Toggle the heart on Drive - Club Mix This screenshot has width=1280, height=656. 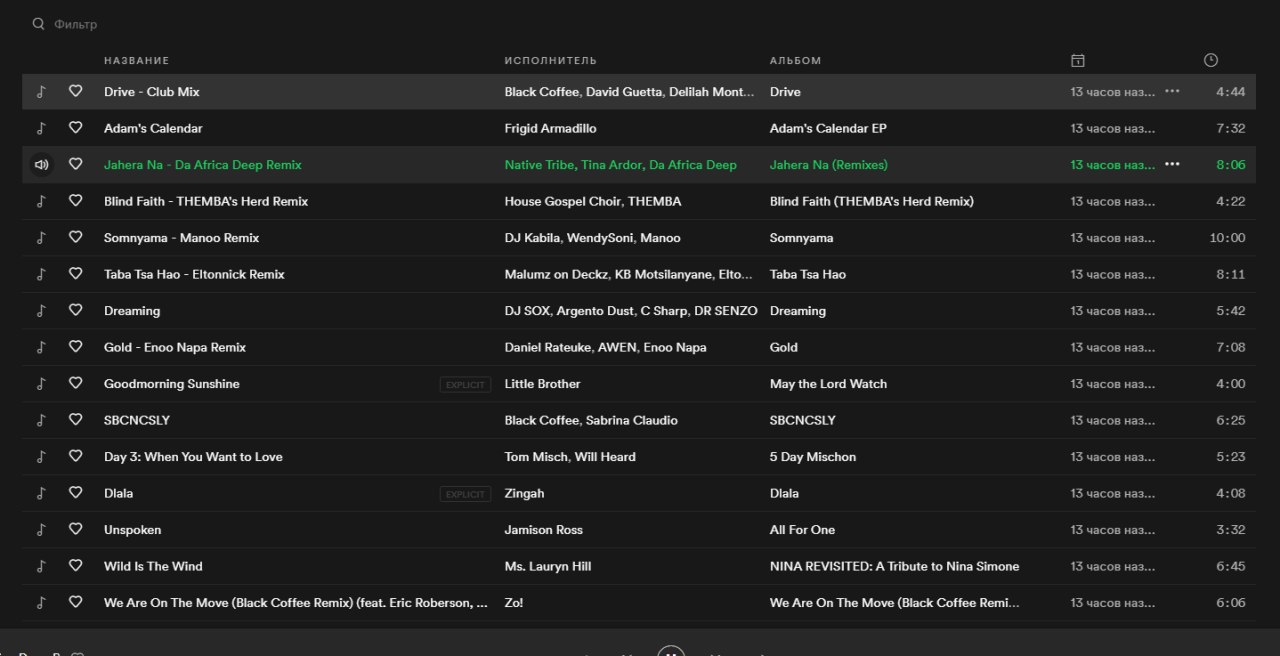[75, 91]
